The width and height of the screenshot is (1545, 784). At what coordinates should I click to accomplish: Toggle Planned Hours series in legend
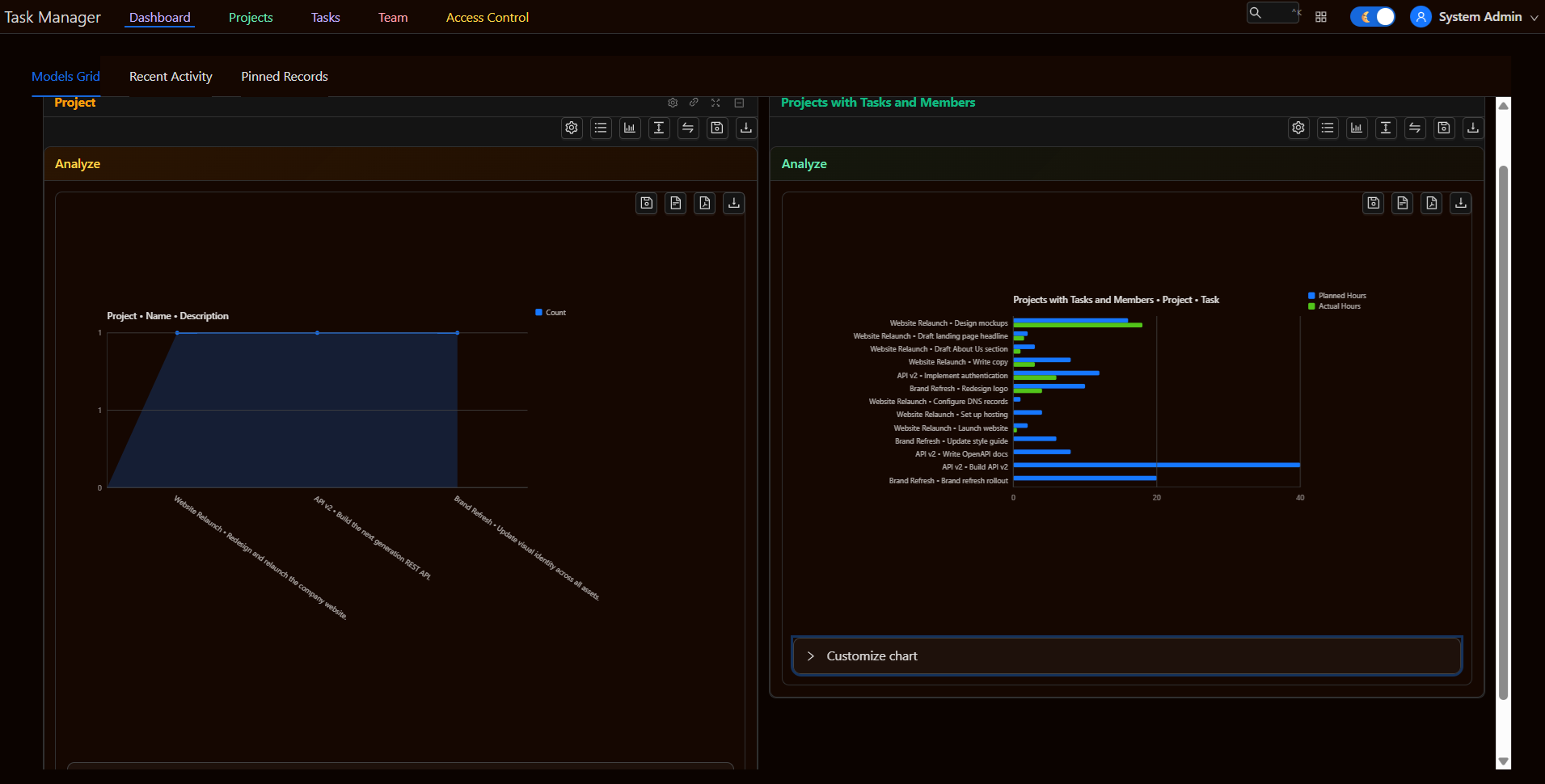1337,296
